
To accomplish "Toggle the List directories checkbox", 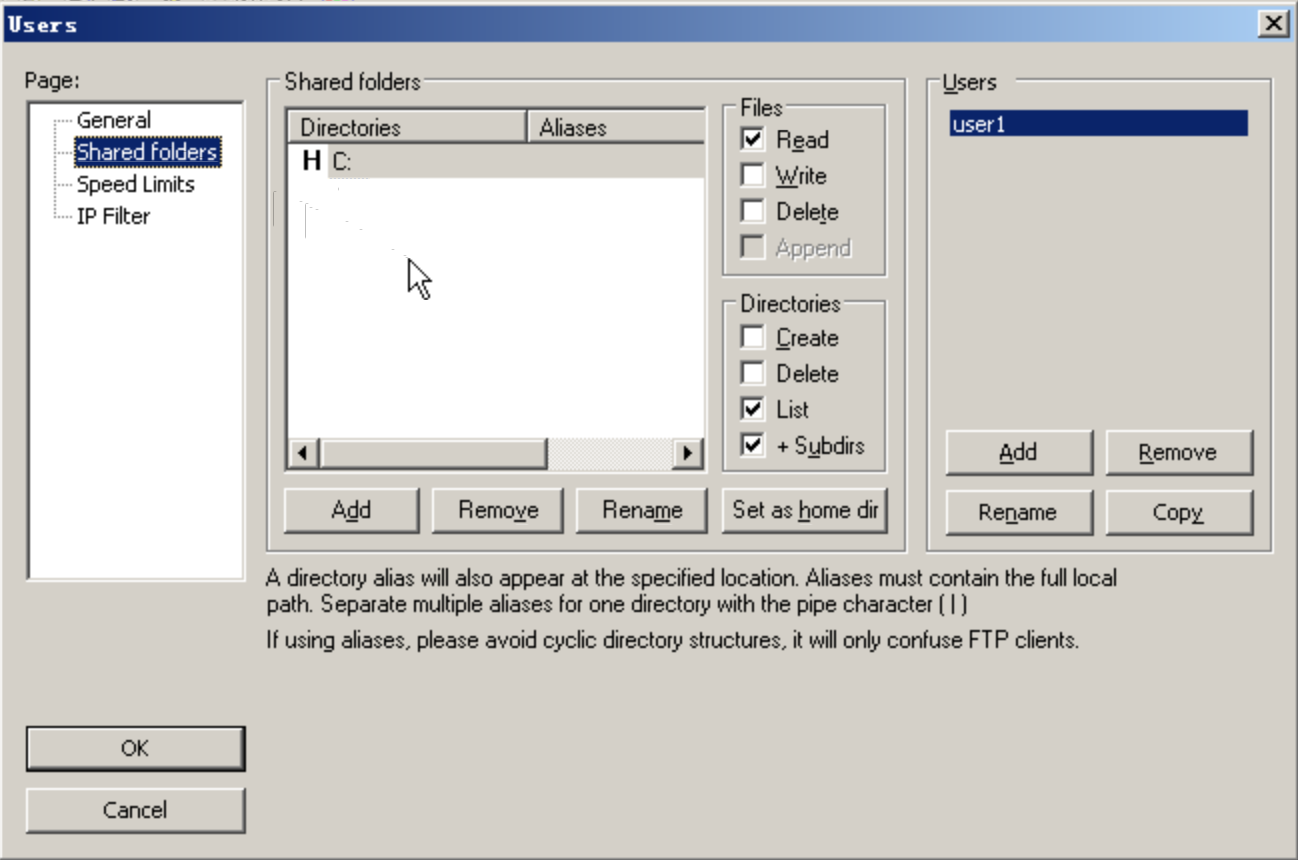I will 753,410.
